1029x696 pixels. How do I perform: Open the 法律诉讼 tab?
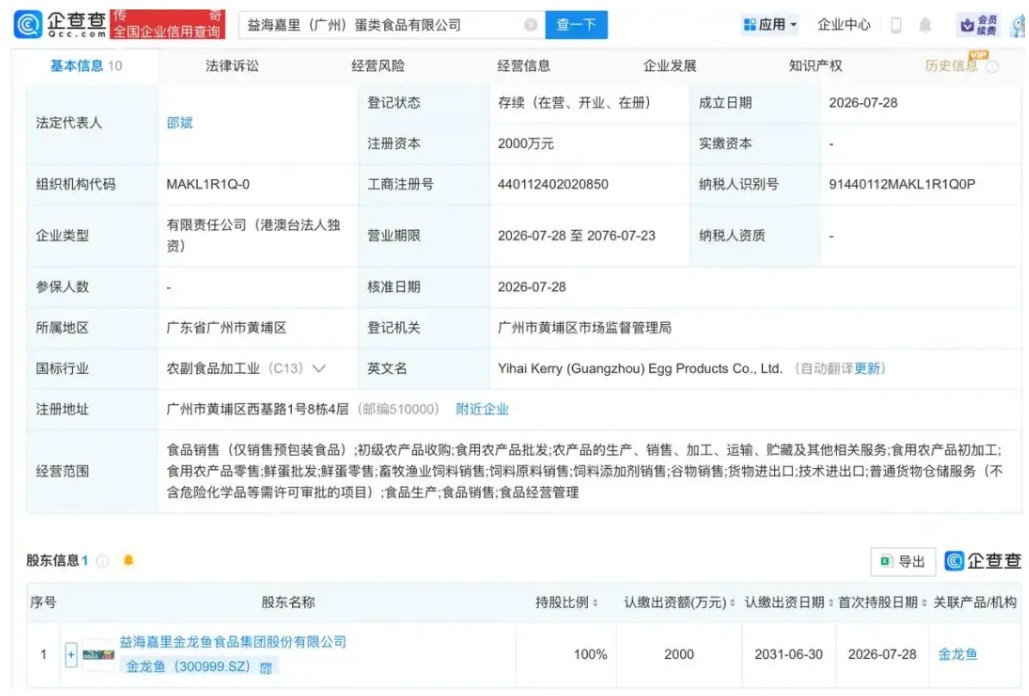[x=232, y=66]
